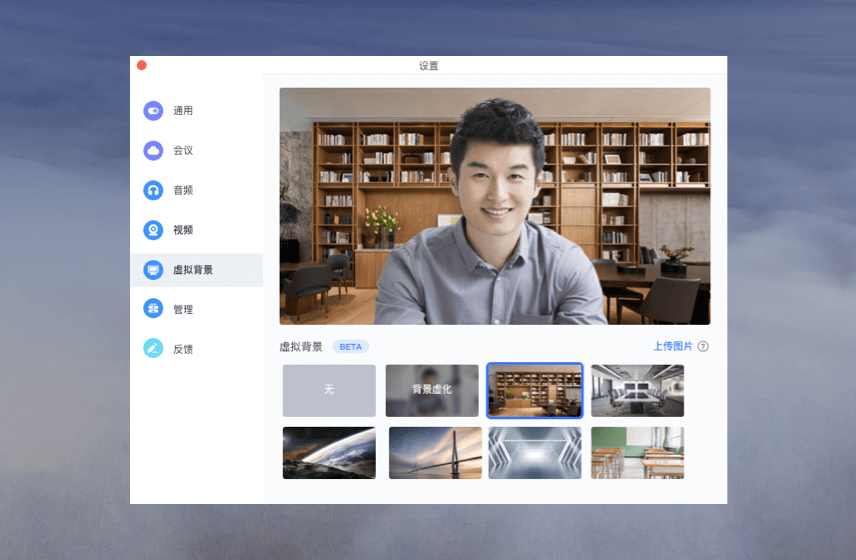Open the 通用 settings tab
This screenshot has width=856, height=560.
[183, 111]
